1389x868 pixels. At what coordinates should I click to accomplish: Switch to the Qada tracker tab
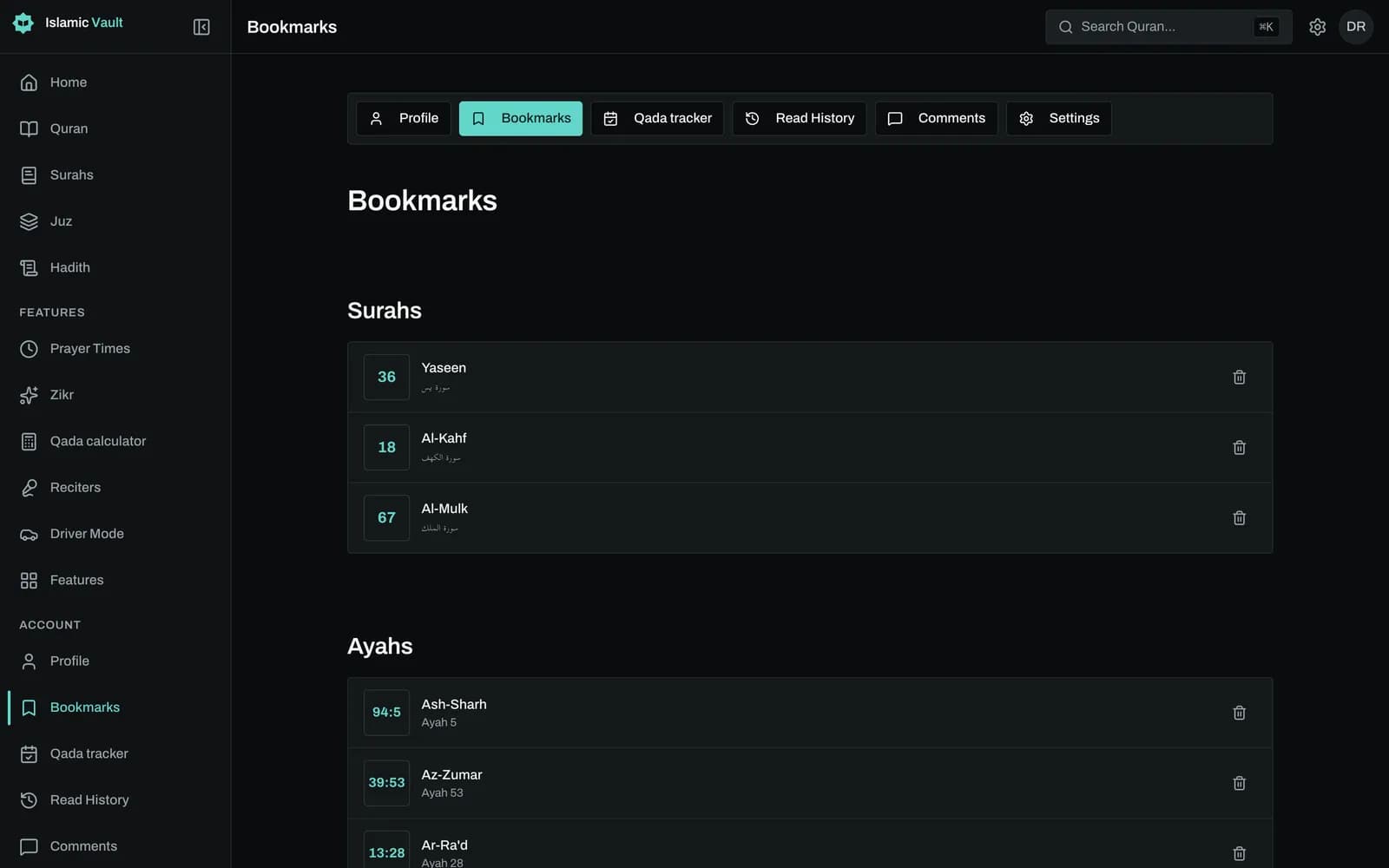[x=657, y=118]
